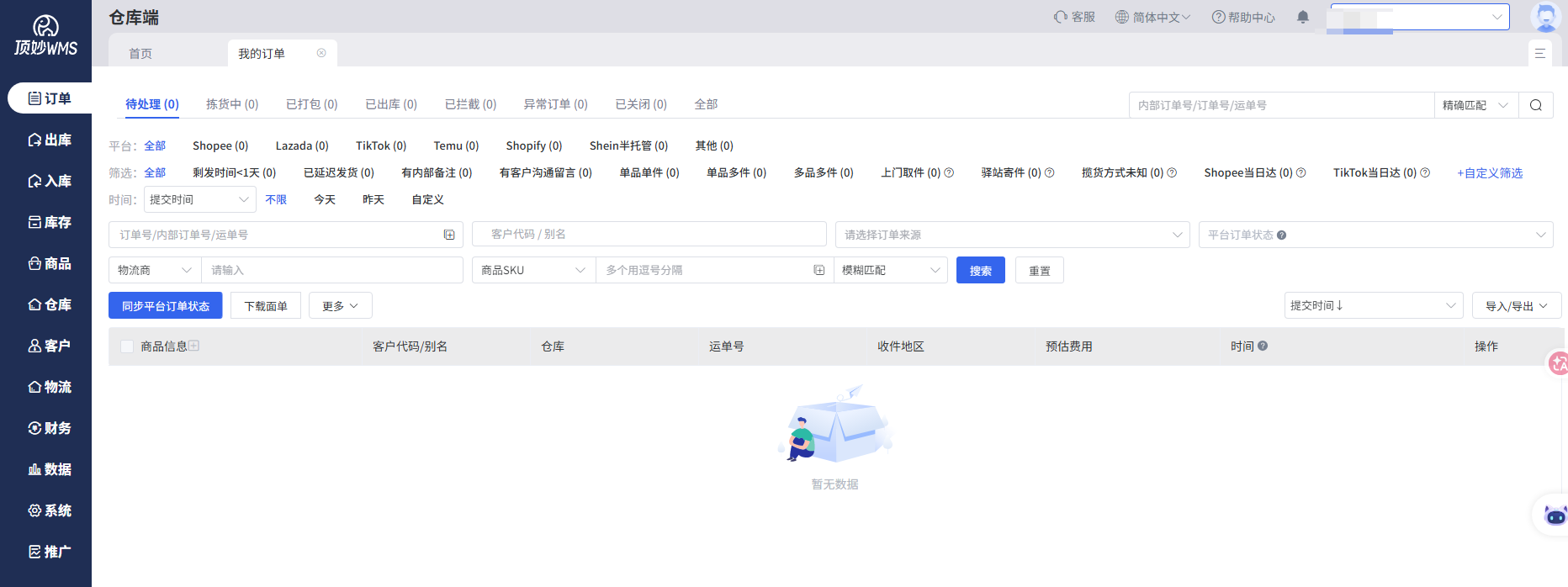Open the 仓库 sidebar section
The width and height of the screenshot is (1568, 587).
[49, 304]
